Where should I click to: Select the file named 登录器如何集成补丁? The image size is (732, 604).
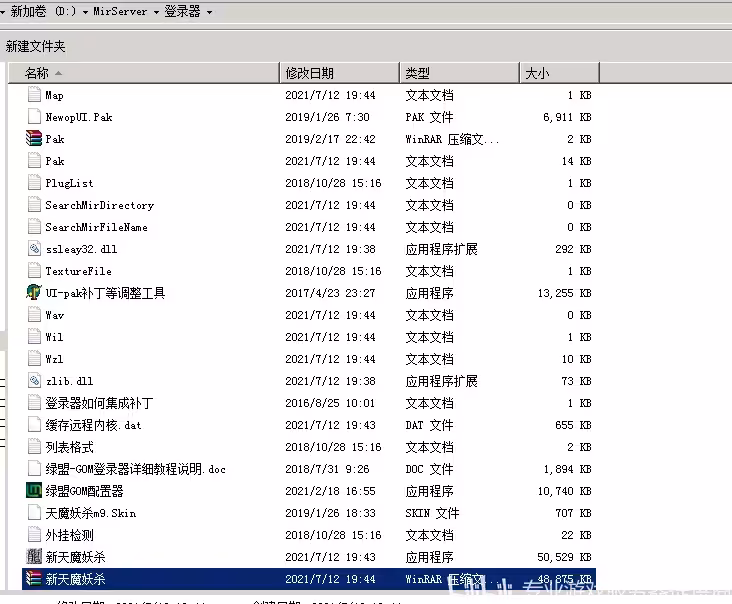(99, 403)
